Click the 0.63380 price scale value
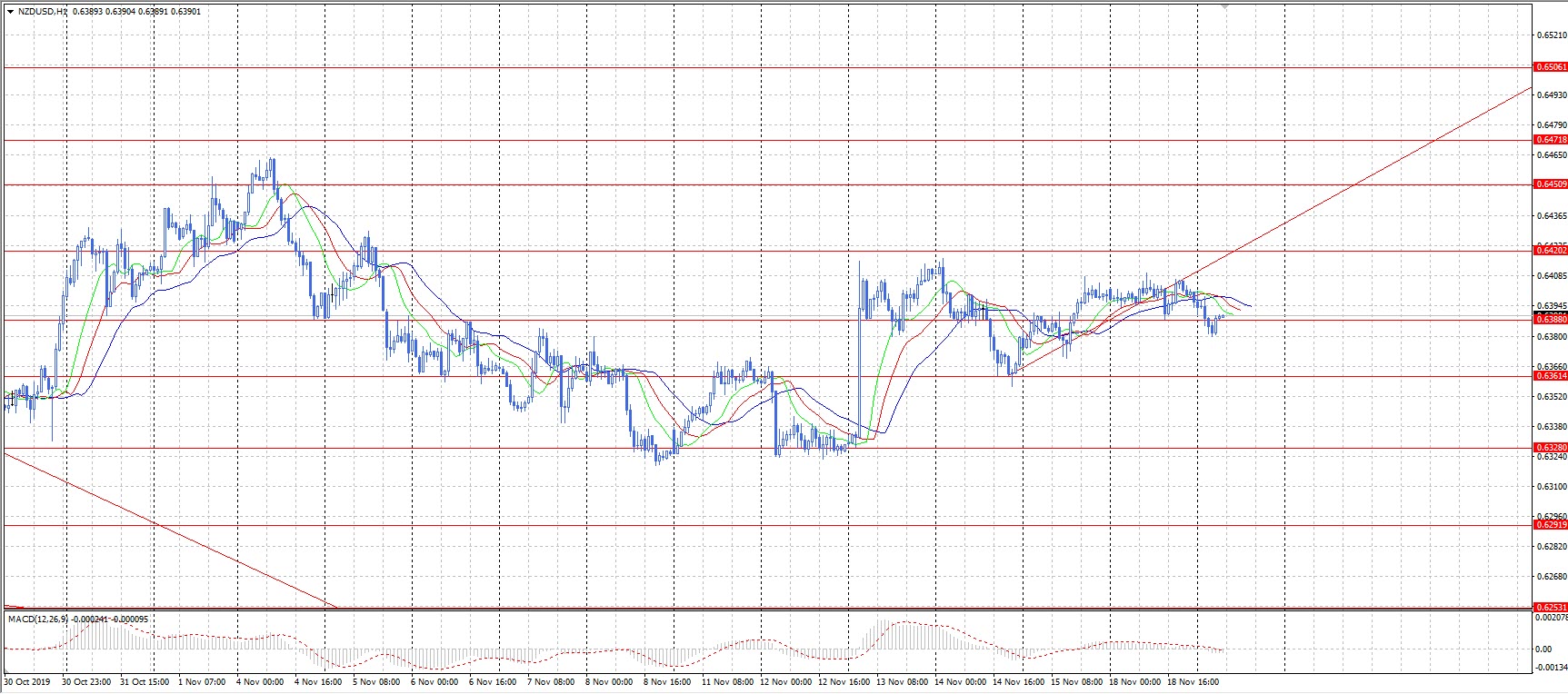 [x=1552, y=426]
